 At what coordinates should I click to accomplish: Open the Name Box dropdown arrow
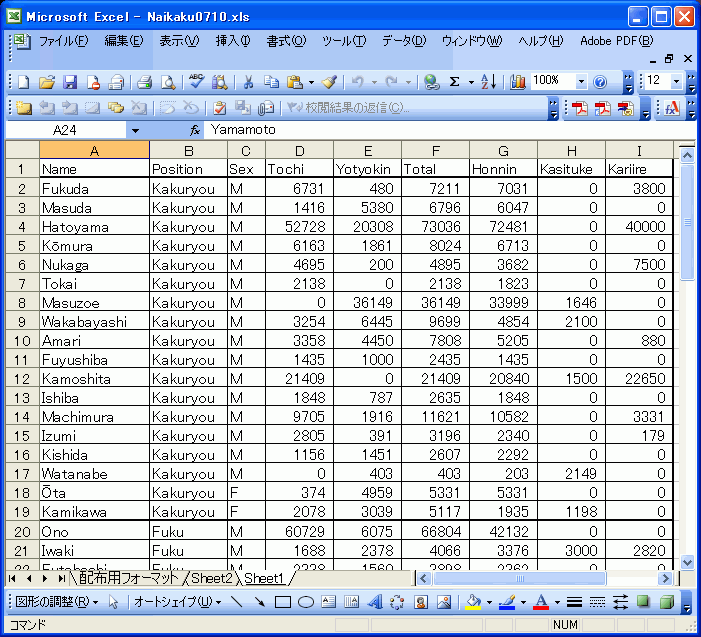(x=135, y=130)
